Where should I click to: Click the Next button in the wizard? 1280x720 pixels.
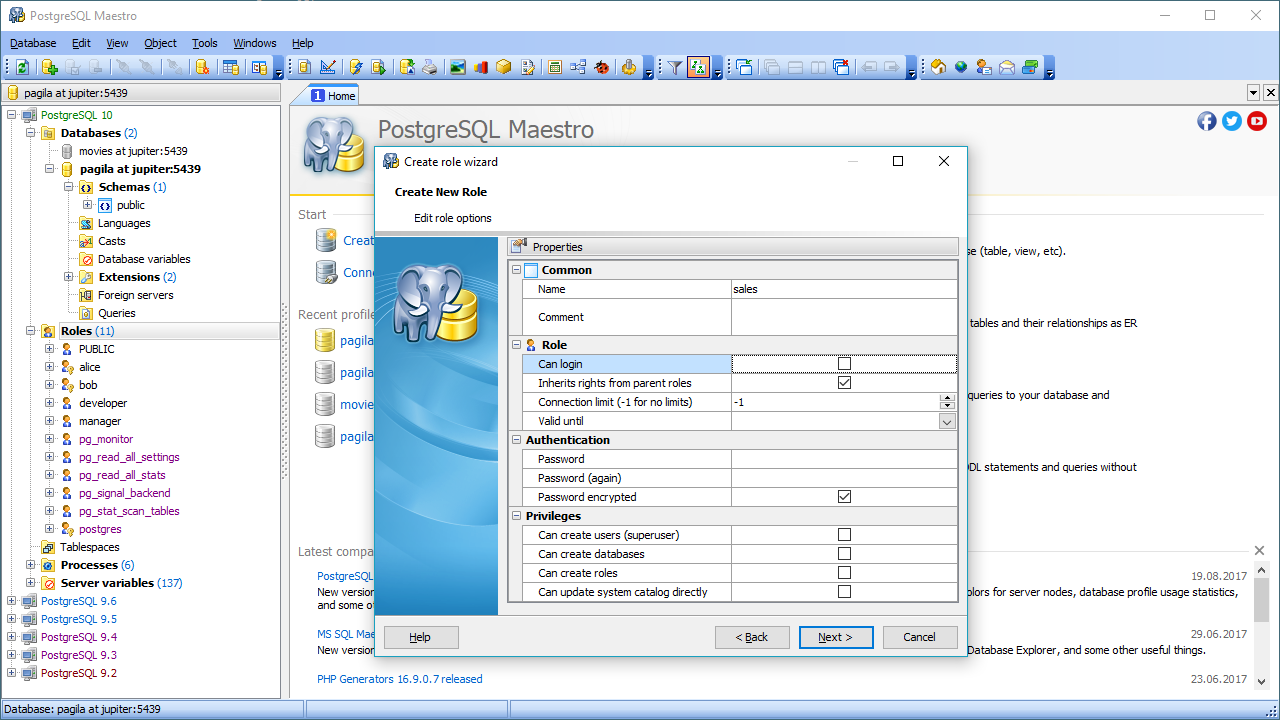[x=836, y=637]
